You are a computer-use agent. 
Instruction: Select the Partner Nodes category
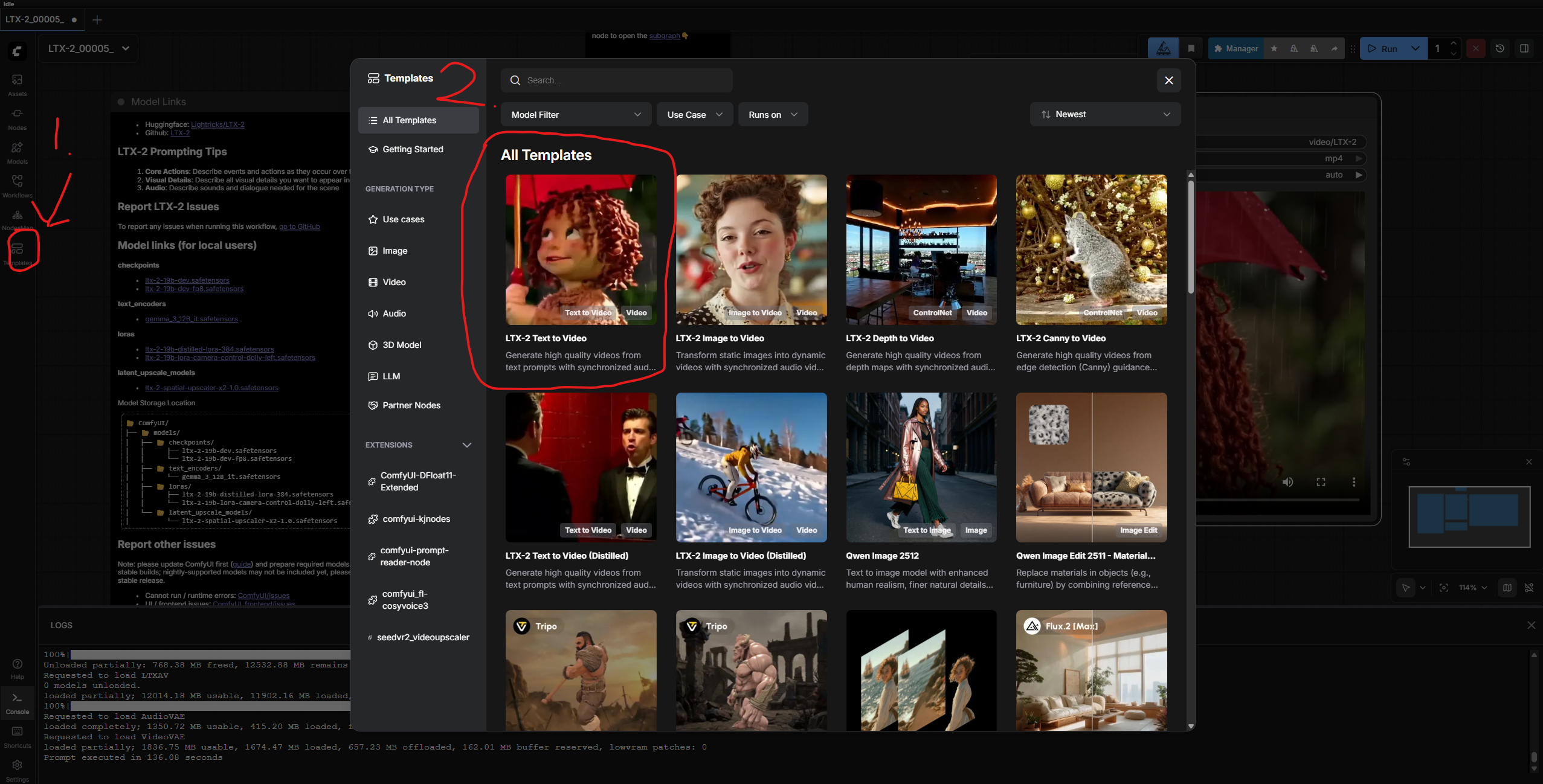[411, 405]
